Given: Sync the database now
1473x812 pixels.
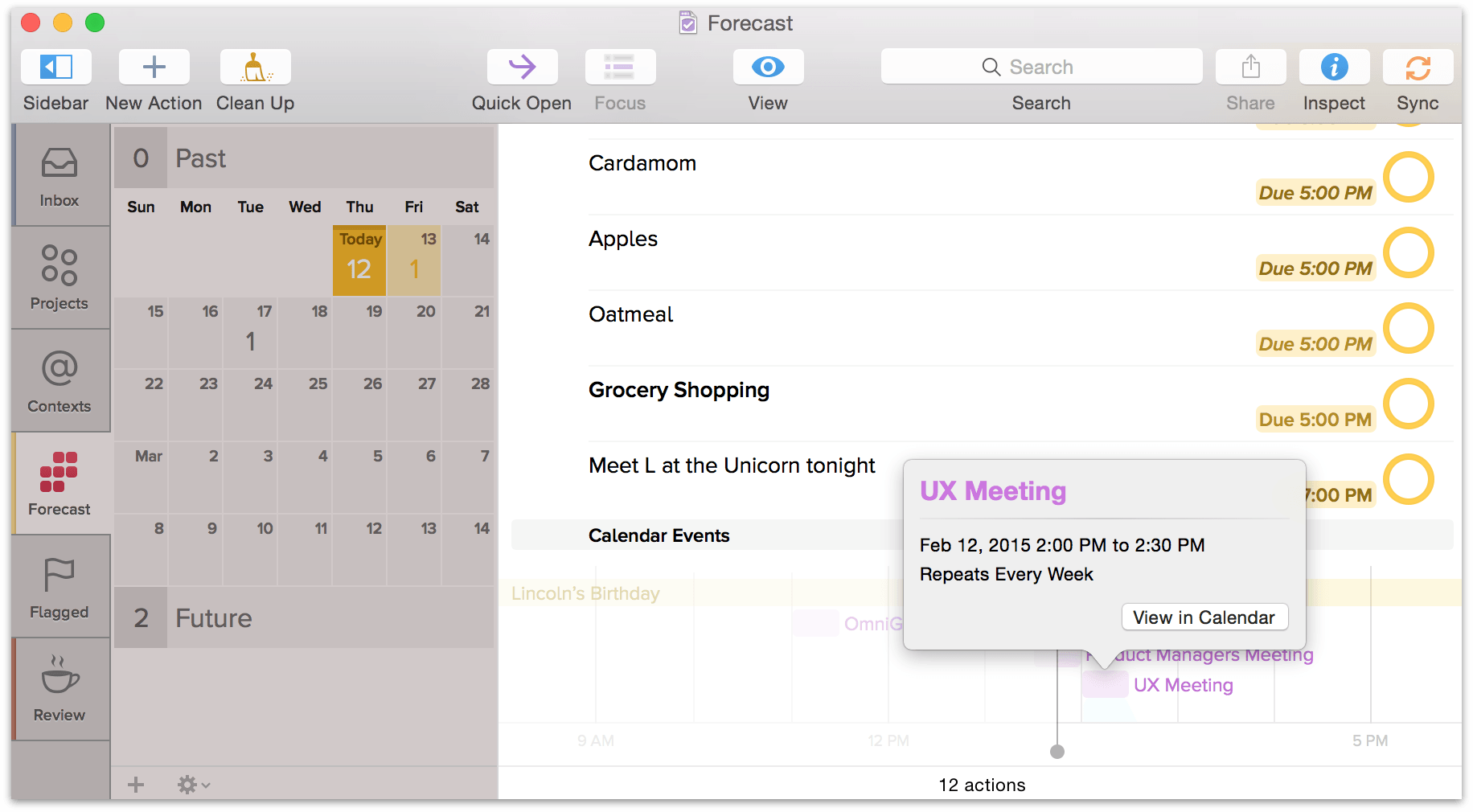Looking at the screenshot, I should click(x=1418, y=67).
